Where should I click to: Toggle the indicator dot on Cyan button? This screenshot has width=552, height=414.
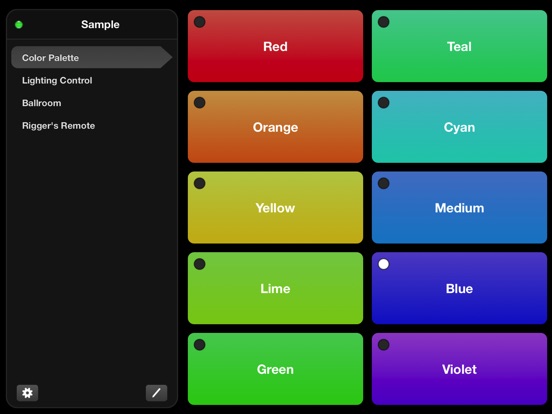point(383,103)
